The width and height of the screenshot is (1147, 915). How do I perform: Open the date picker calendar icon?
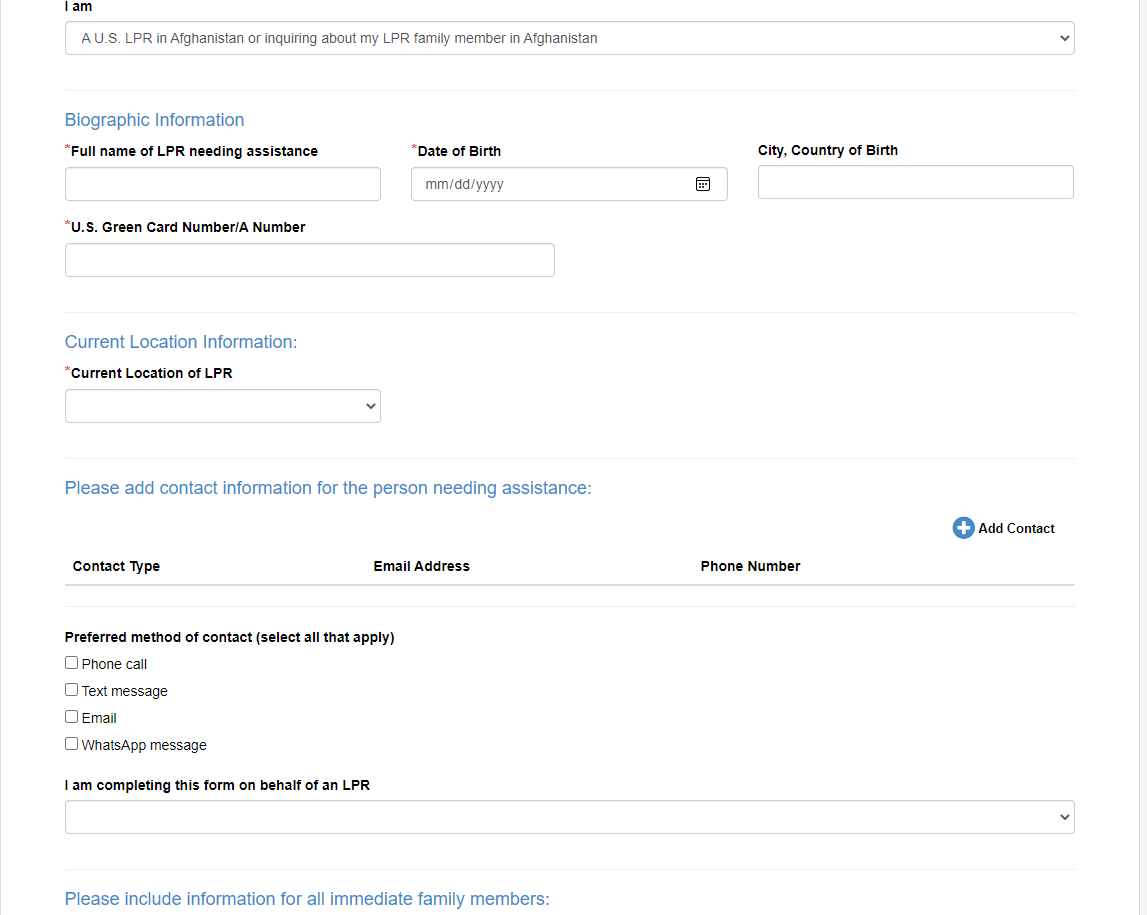tap(703, 184)
